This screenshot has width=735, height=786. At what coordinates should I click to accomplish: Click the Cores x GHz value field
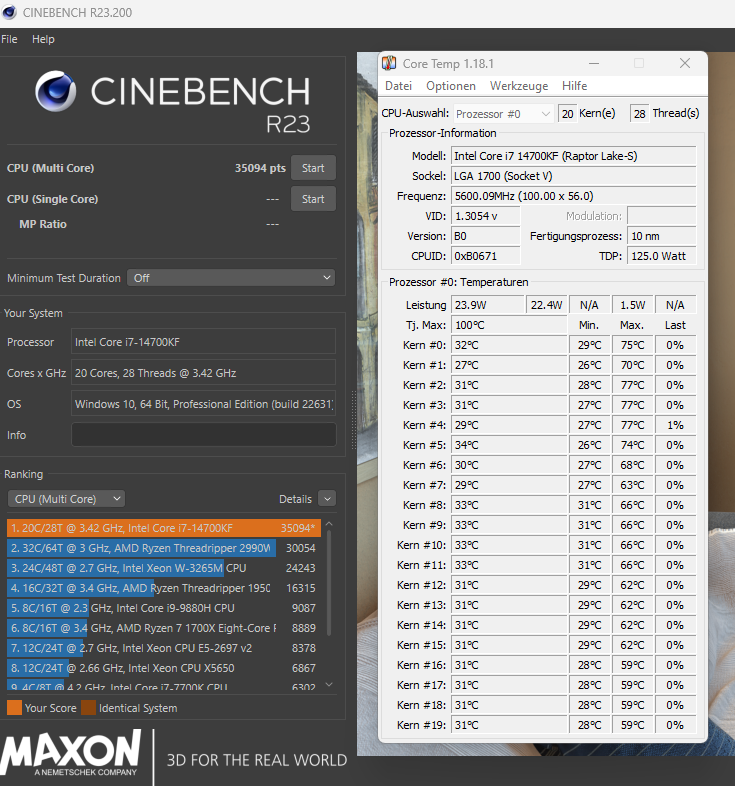pyautogui.click(x=204, y=373)
